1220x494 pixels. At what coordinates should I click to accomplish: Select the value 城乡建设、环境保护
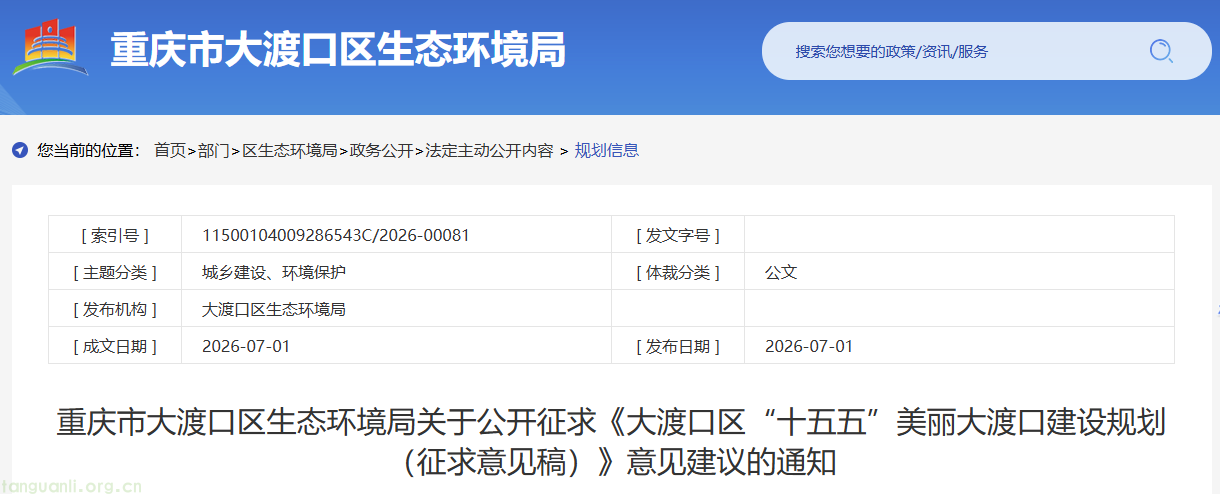[x=274, y=272]
